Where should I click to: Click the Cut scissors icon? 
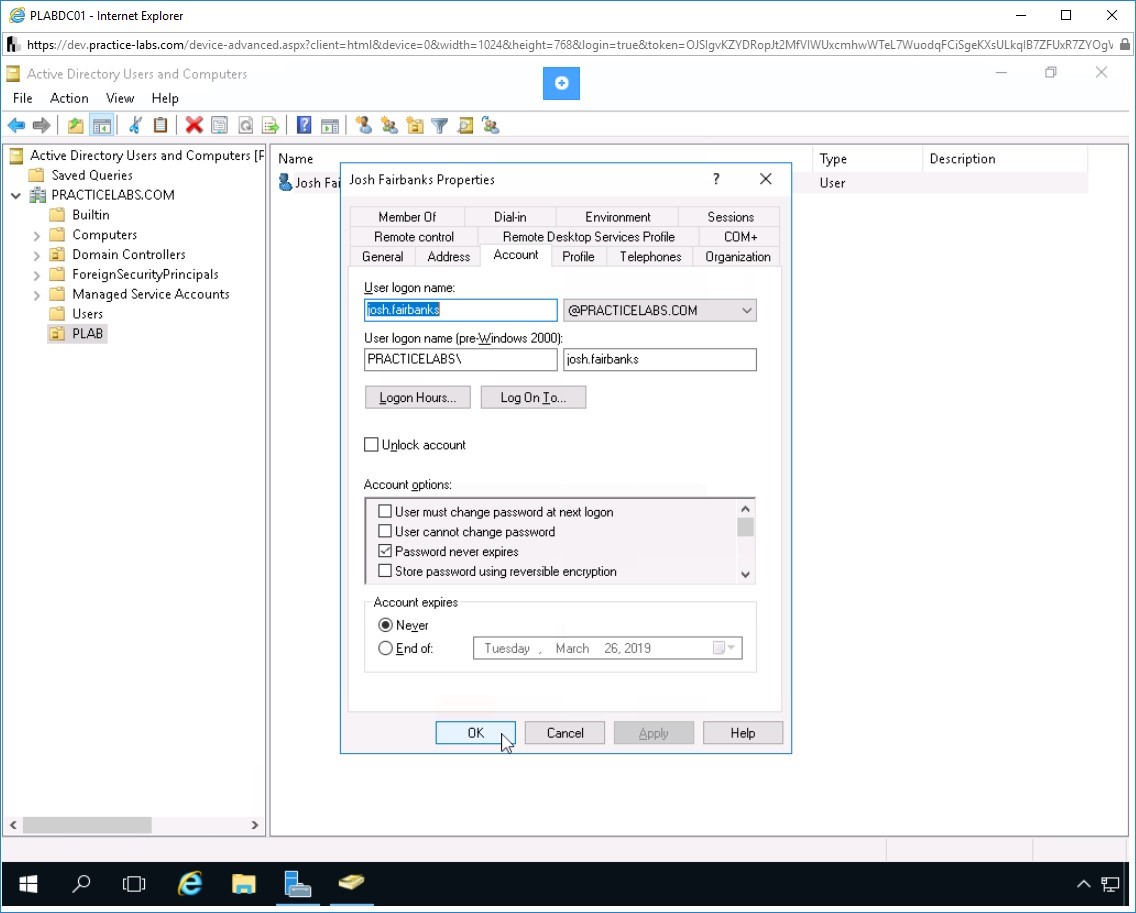135,125
